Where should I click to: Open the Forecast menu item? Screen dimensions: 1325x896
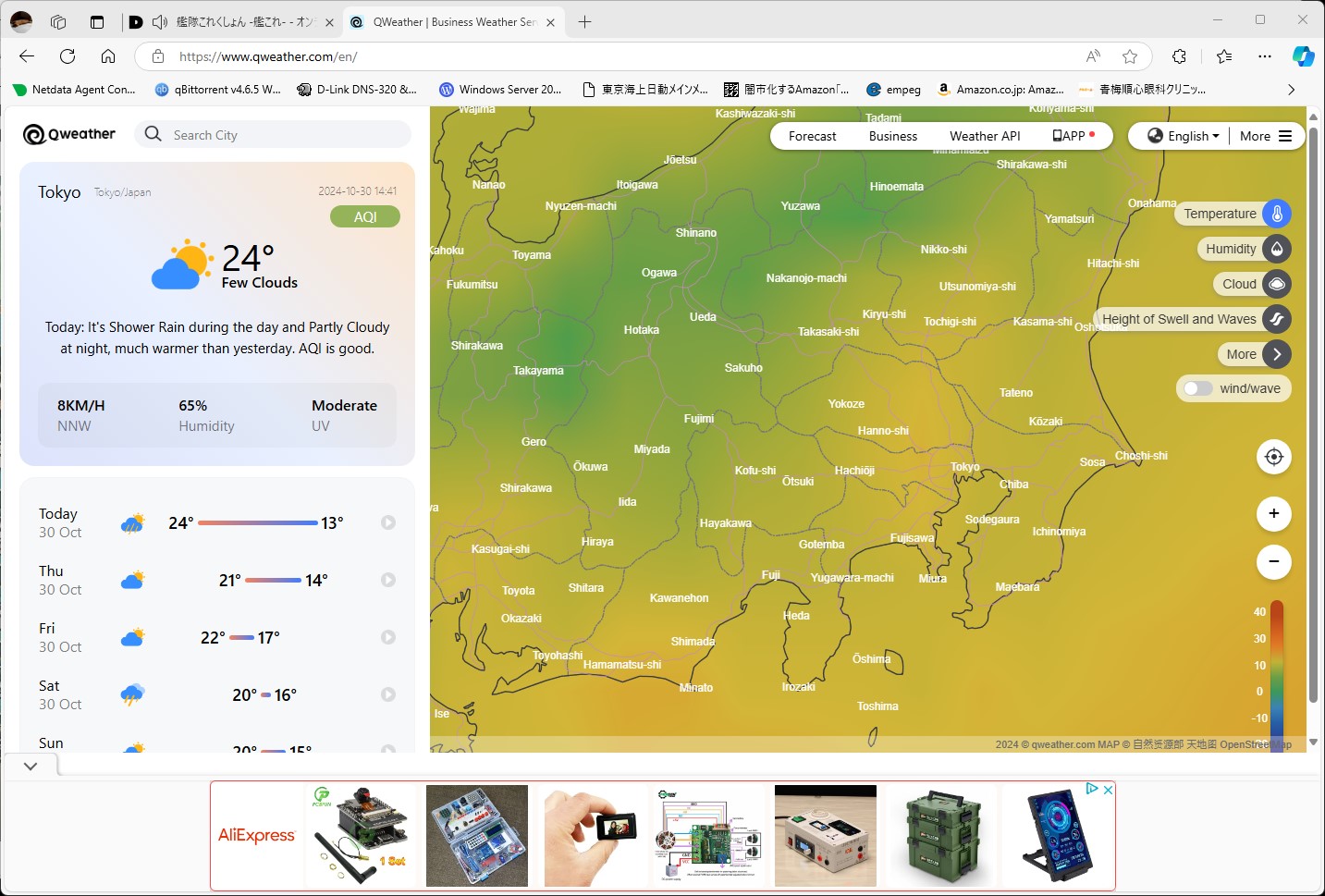pos(813,136)
